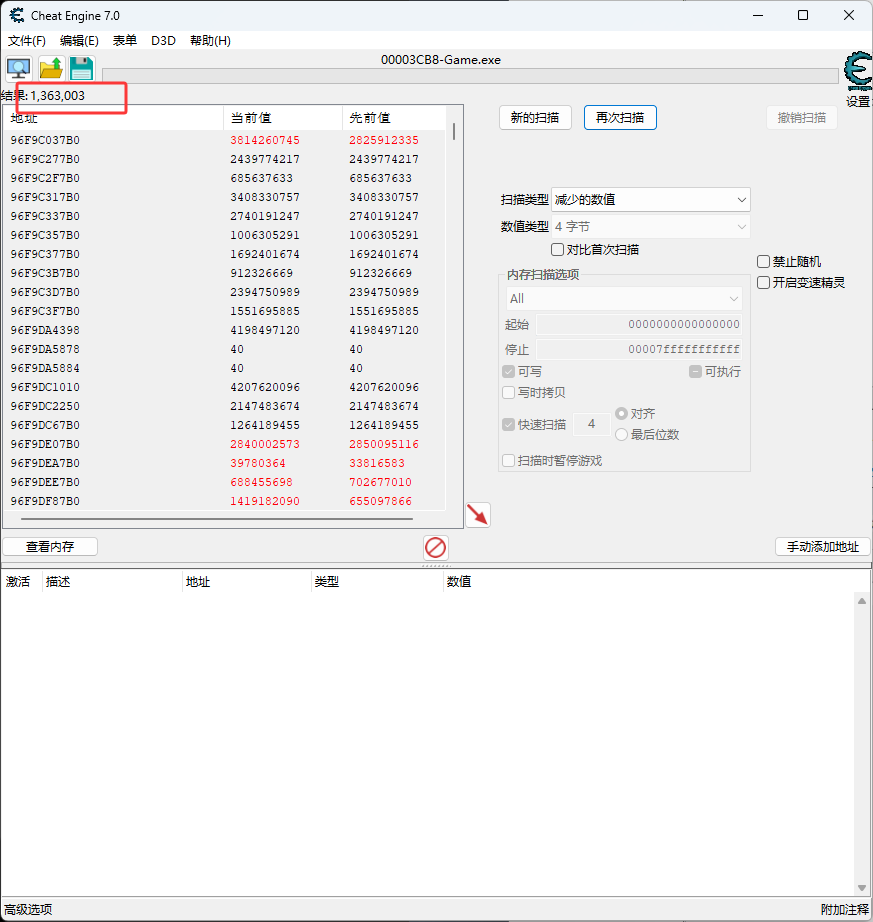The height and width of the screenshot is (922, 873).
Task: Click previous value 2825912335
Action: coord(384,141)
